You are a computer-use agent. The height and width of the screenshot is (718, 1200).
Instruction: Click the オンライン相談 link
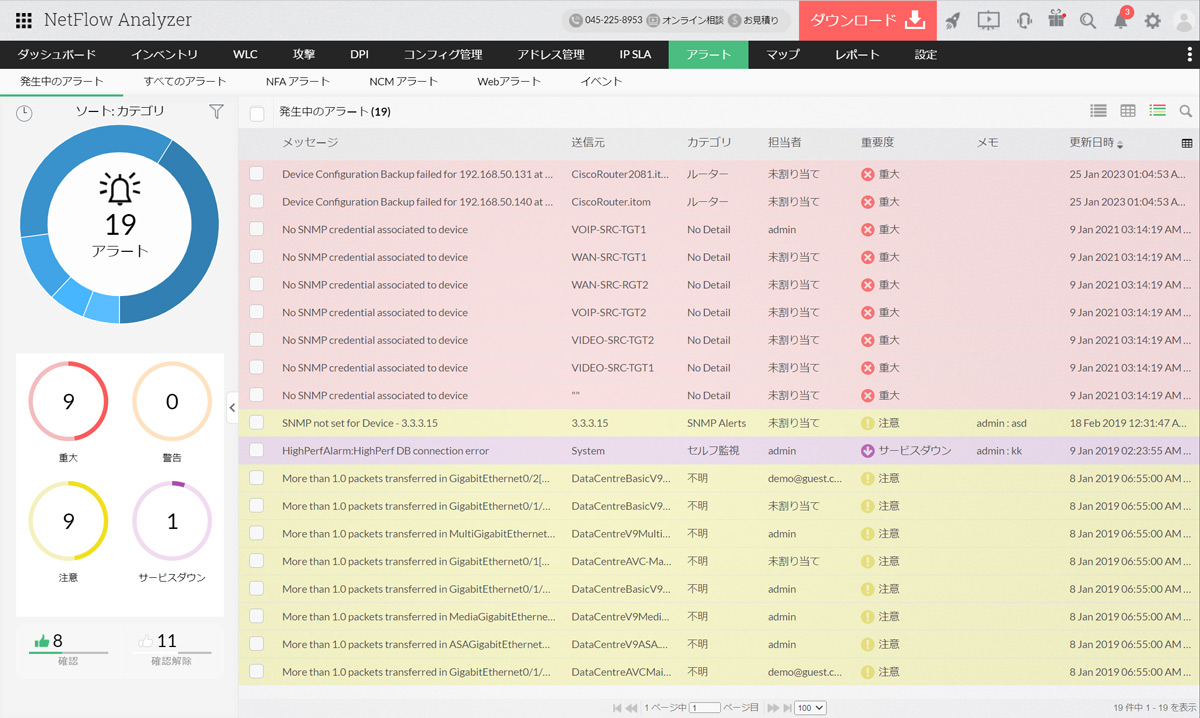click(x=685, y=21)
